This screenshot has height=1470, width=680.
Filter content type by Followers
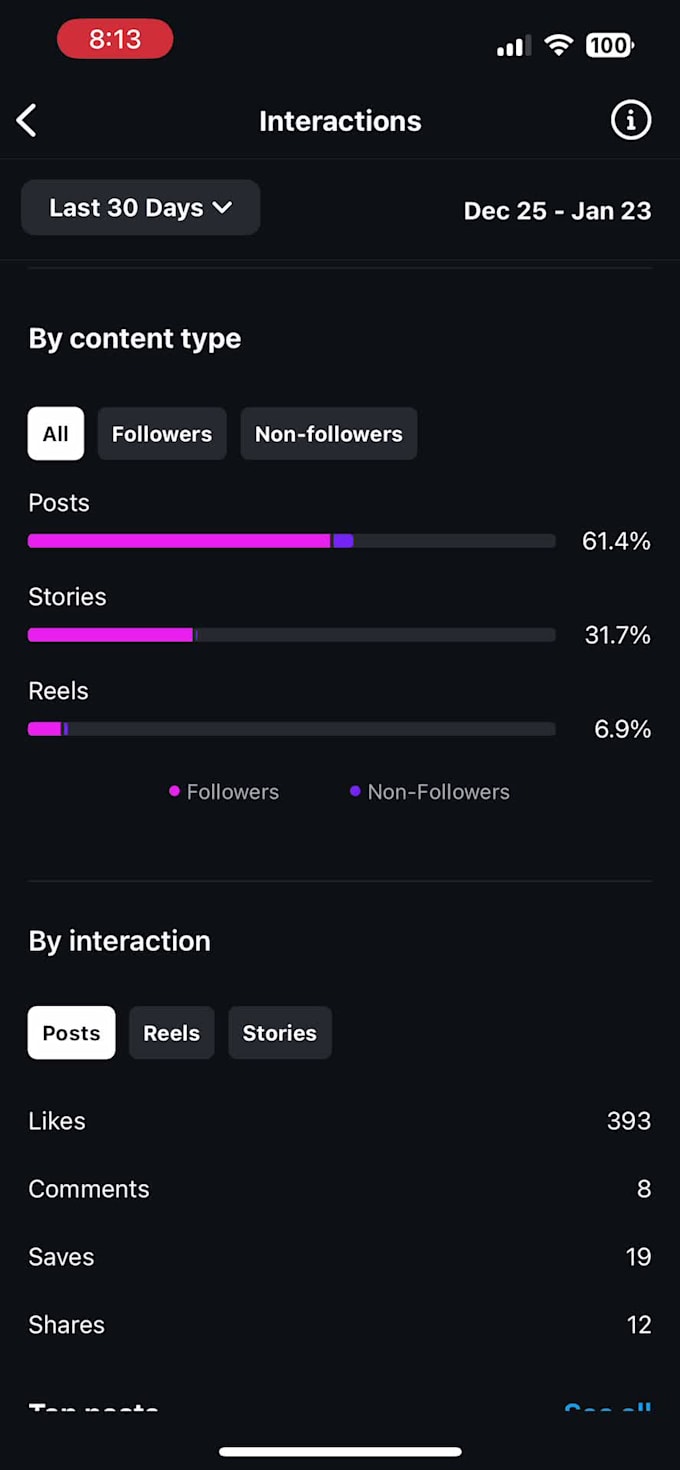coord(162,434)
